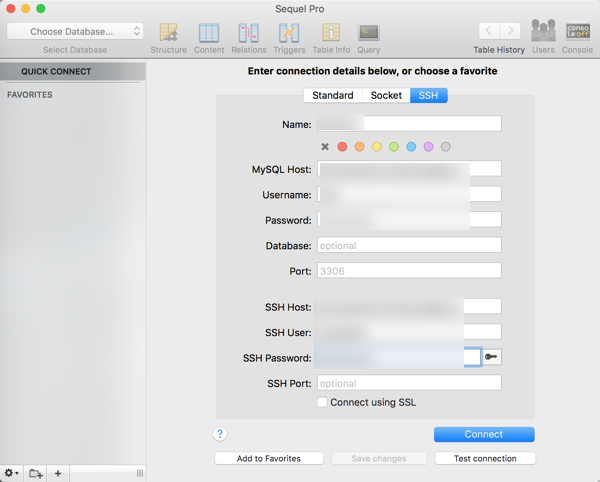Viewport: 600px width, 482px height.
Task: Pick the green color label
Action: point(394,147)
